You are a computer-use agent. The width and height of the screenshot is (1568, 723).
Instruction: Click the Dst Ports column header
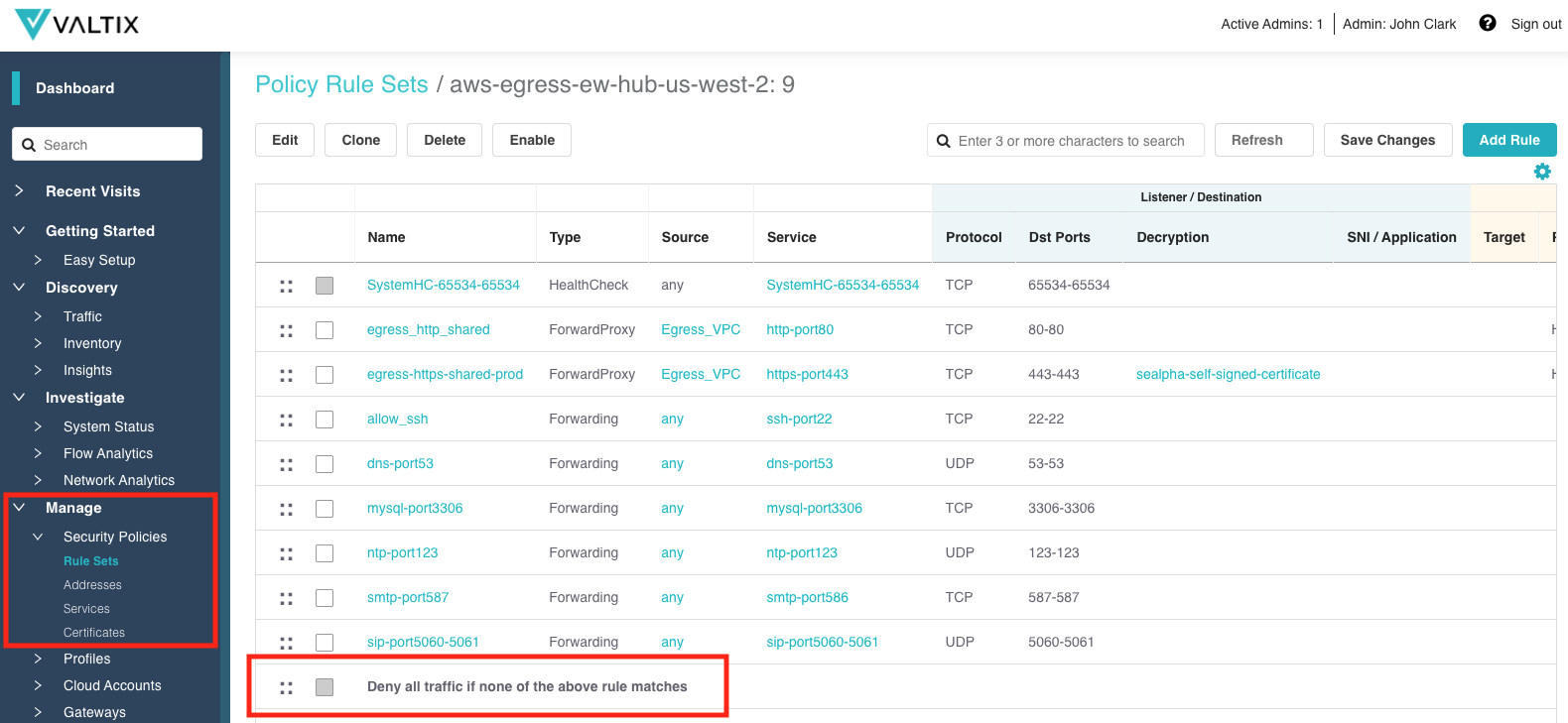click(1059, 237)
